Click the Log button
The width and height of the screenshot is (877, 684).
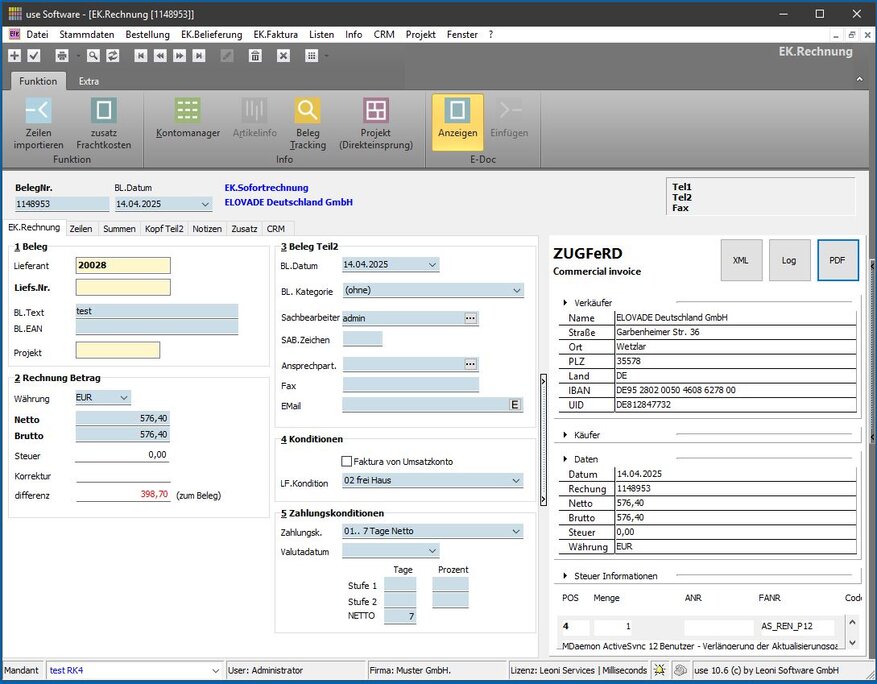pos(789,260)
